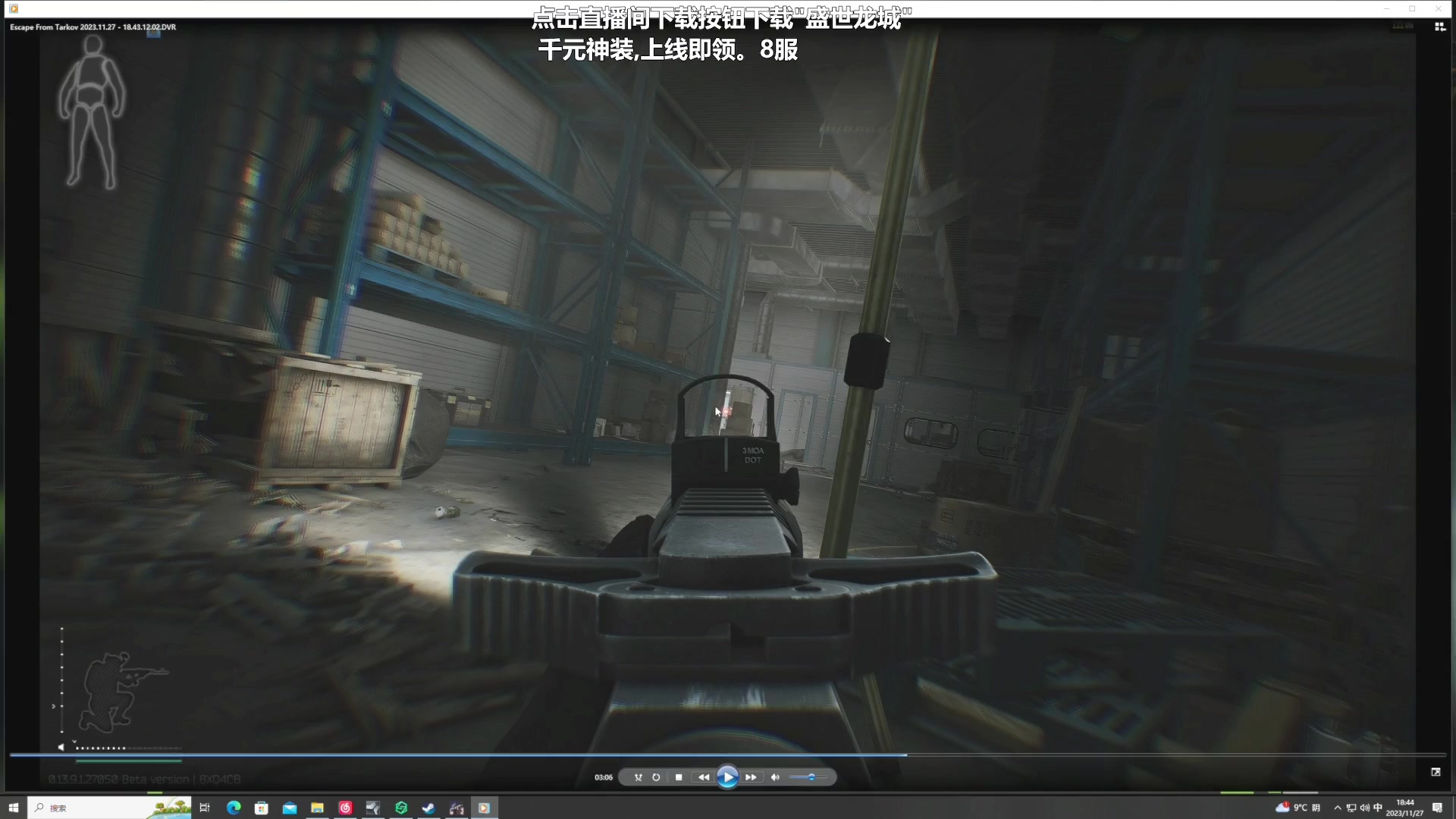
Task: Close the Media Player window
Action: click(1439, 8)
